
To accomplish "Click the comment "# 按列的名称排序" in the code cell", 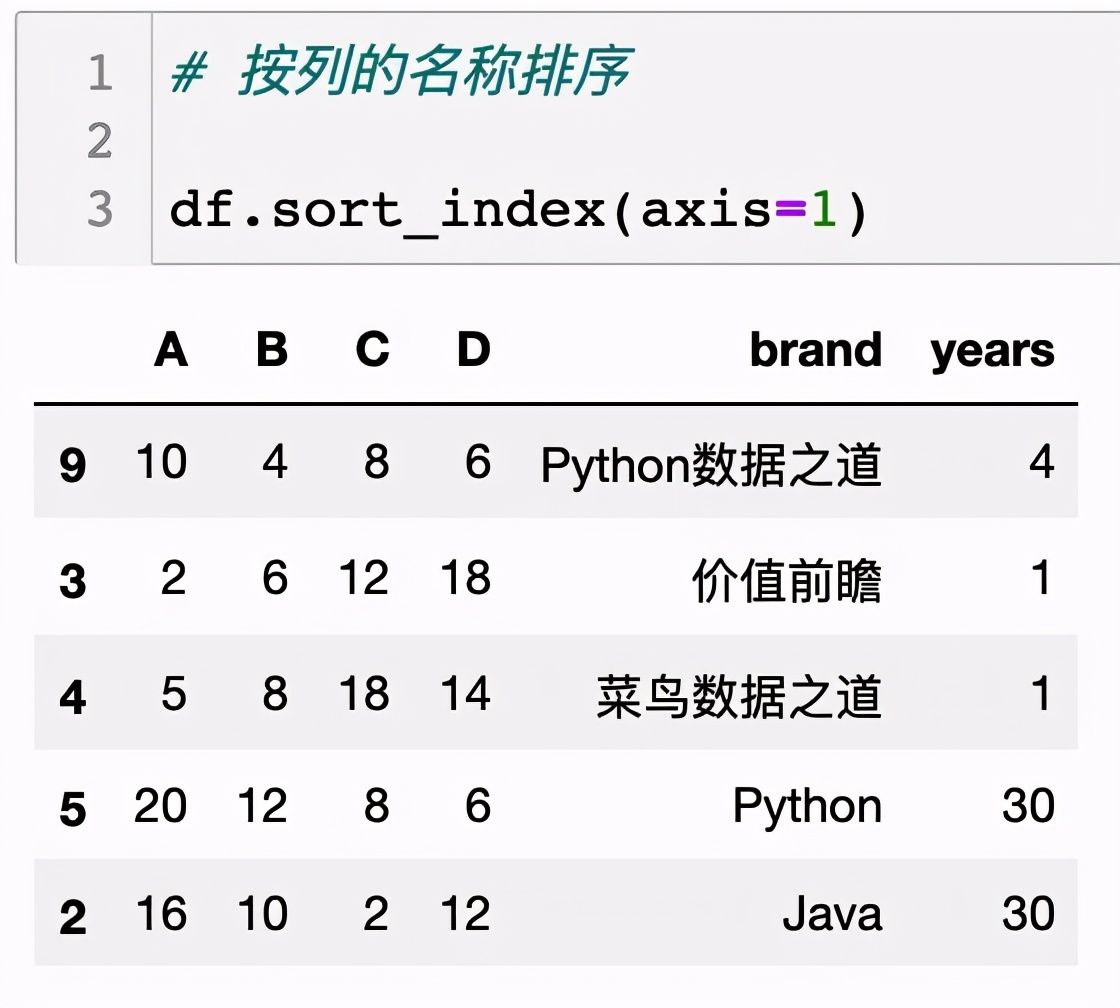I will (401, 71).
